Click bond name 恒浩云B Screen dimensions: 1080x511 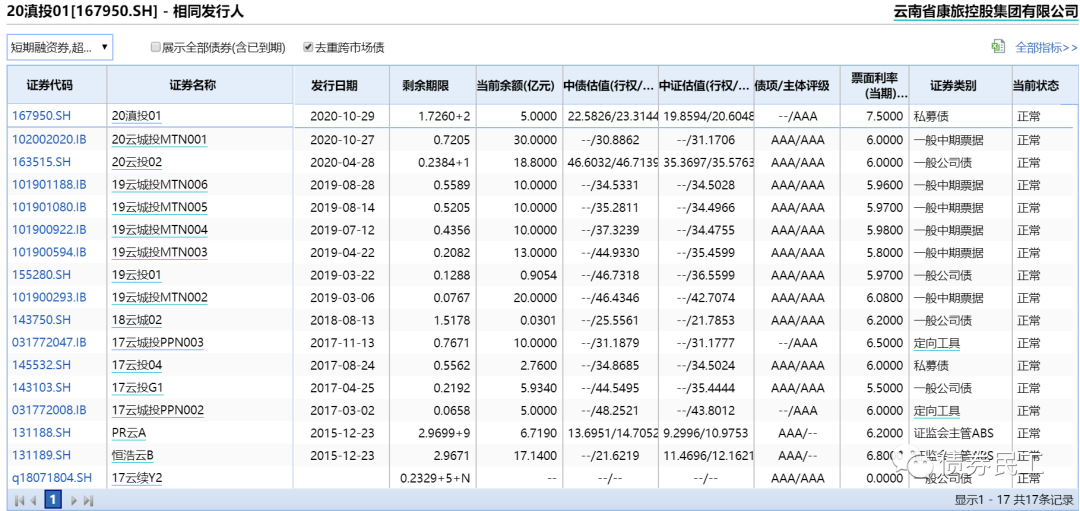(132, 456)
